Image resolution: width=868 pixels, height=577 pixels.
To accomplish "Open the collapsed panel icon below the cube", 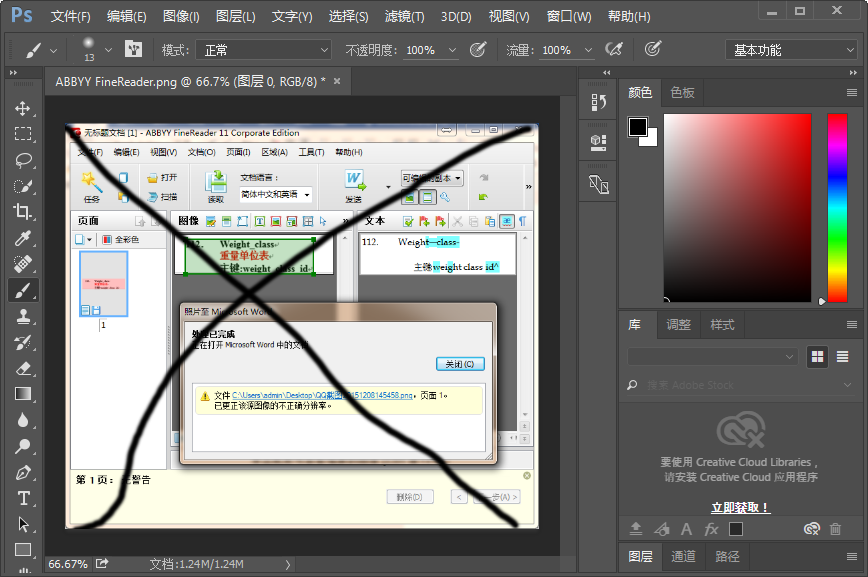I will tap(598, 184).
